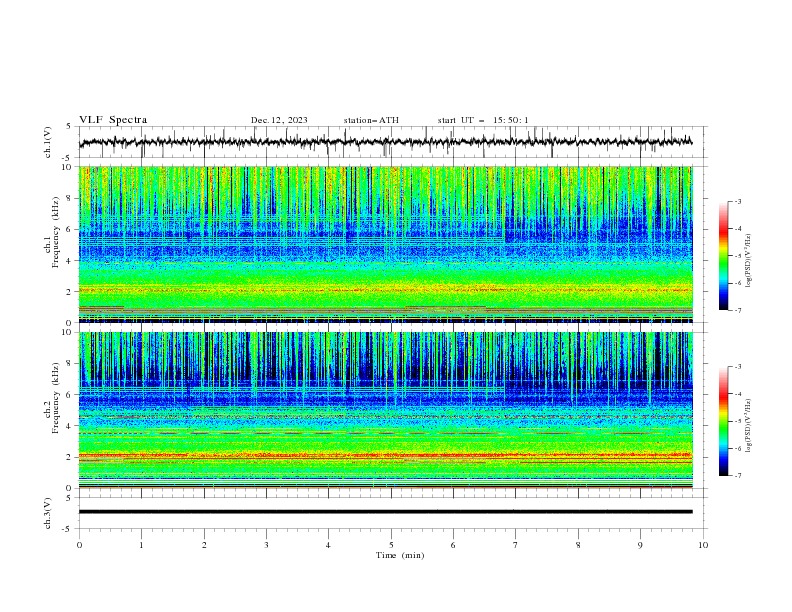This screenshot has height=612, width=792.
Task: Click inside the ch.2 spectrogram panel
Action: coord(386,410)
